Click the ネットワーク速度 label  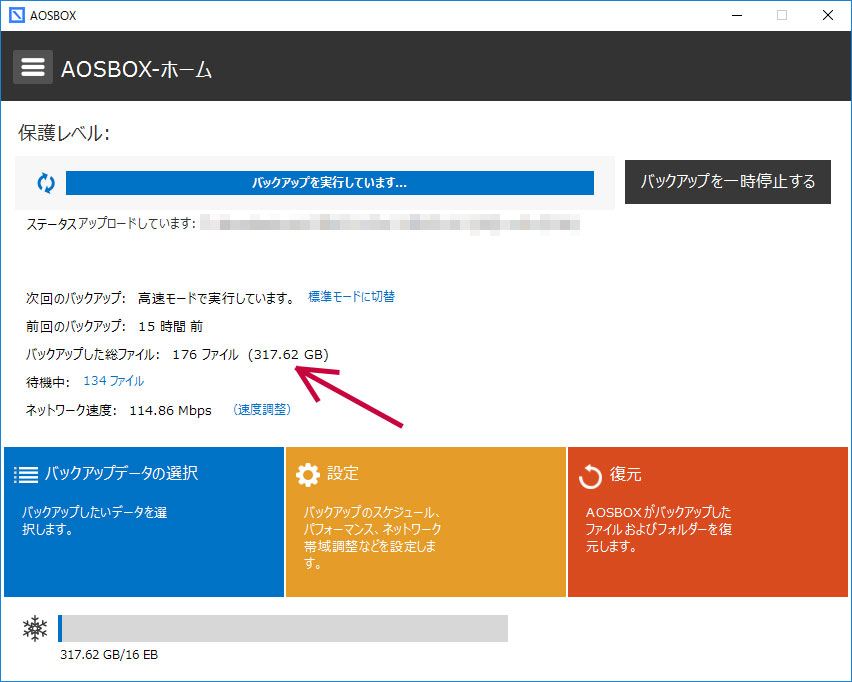(x=72, y=410)
